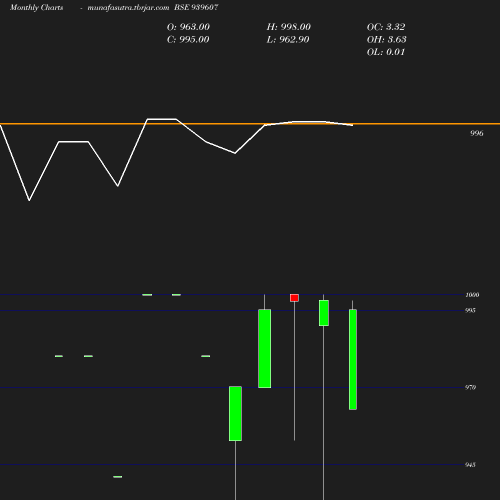500x500 pixels.
Task: Click the "970" price axis label
Action: pyautogui.click(x=470, y=387)
